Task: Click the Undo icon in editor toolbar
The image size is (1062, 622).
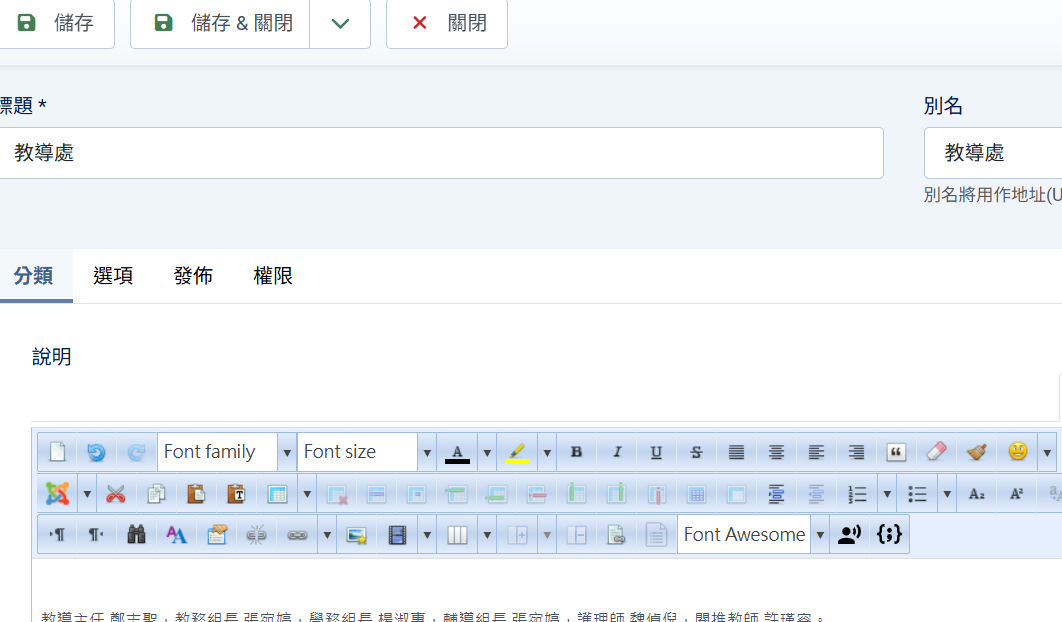Action: 96,452
